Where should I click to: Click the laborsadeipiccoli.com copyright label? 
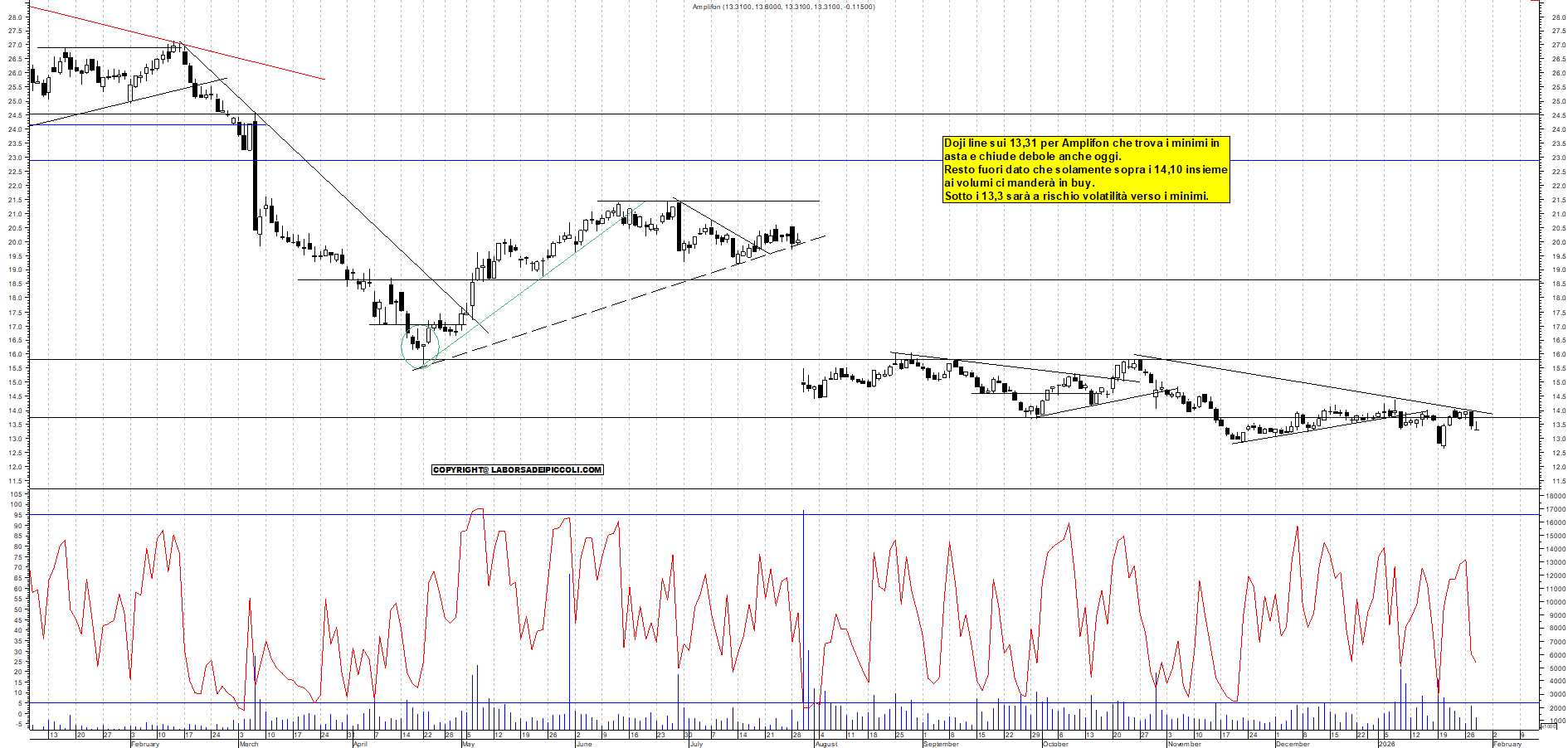tap(517, 470)
